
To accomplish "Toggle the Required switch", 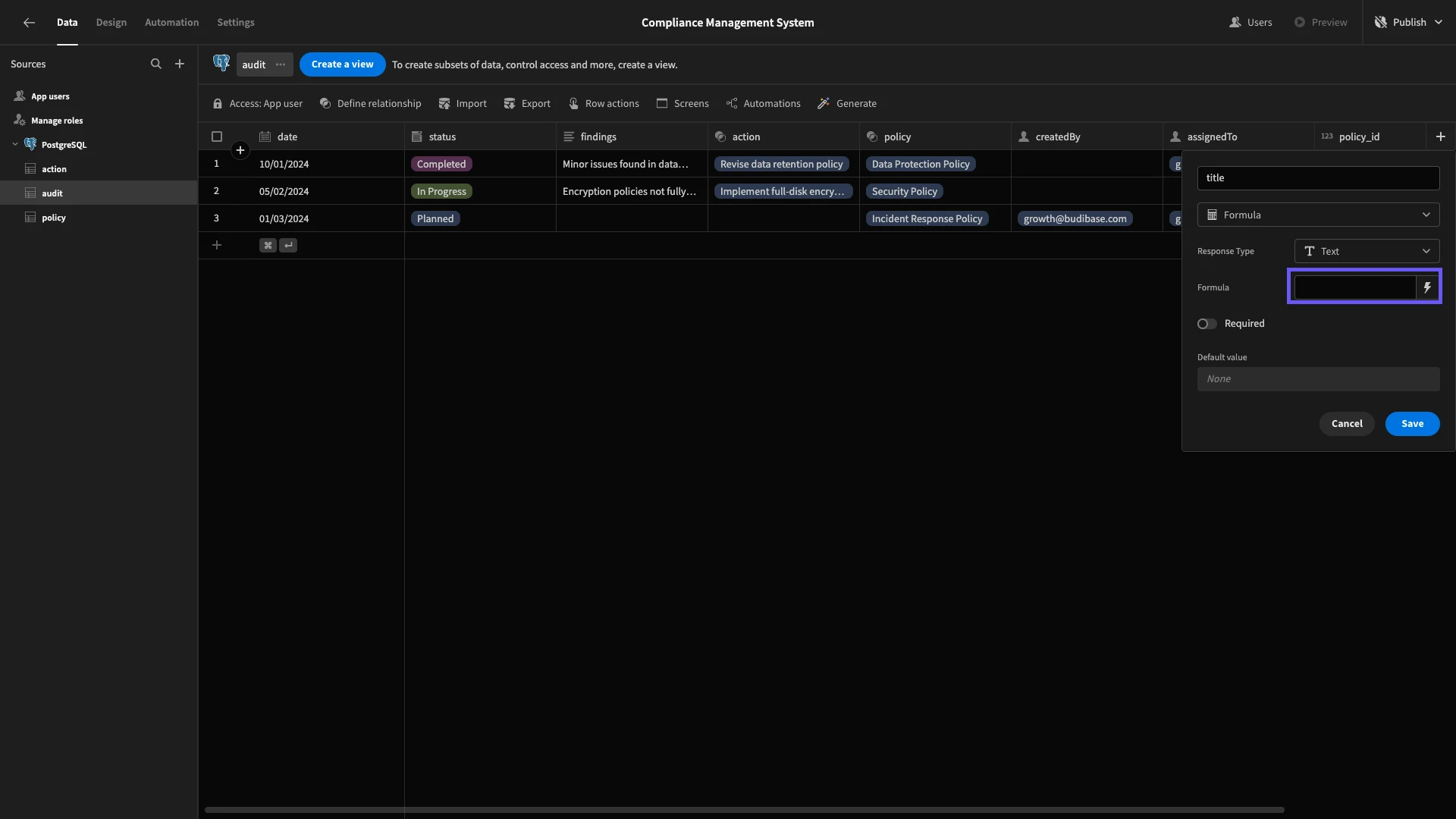I will coord(1207,324).
